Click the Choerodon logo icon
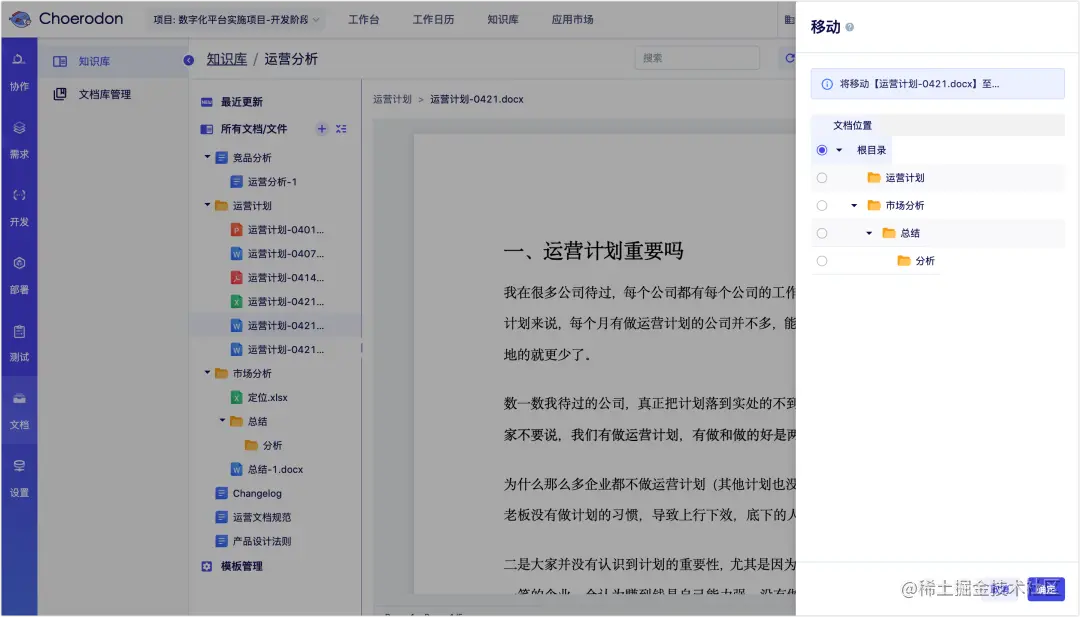This screenshot has width=1080, height=617. click(x=20, y=19)
